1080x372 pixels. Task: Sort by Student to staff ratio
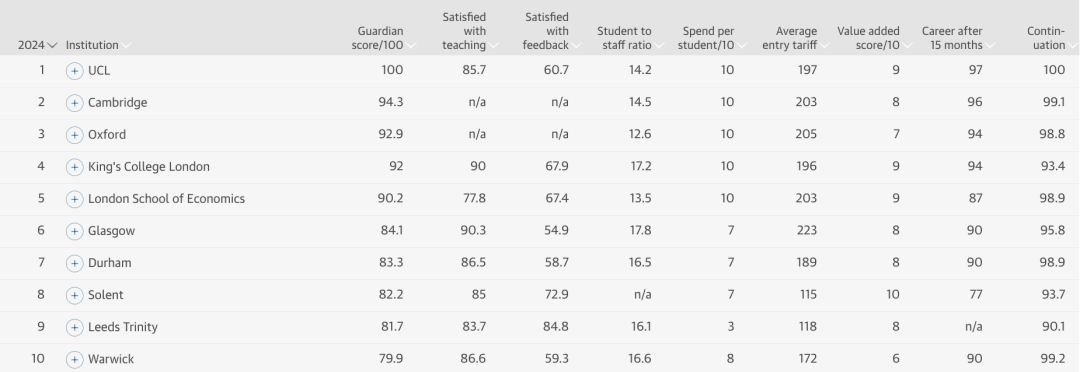coord(629,38)
